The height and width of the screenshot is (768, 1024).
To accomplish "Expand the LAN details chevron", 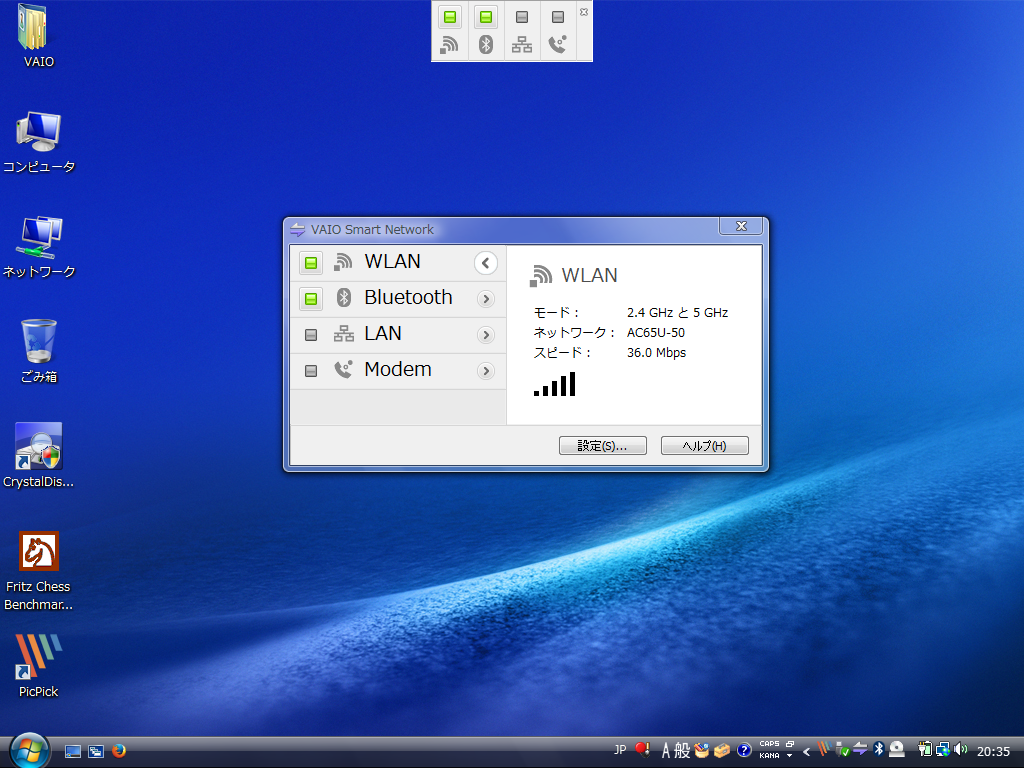I will pos(485,335).
